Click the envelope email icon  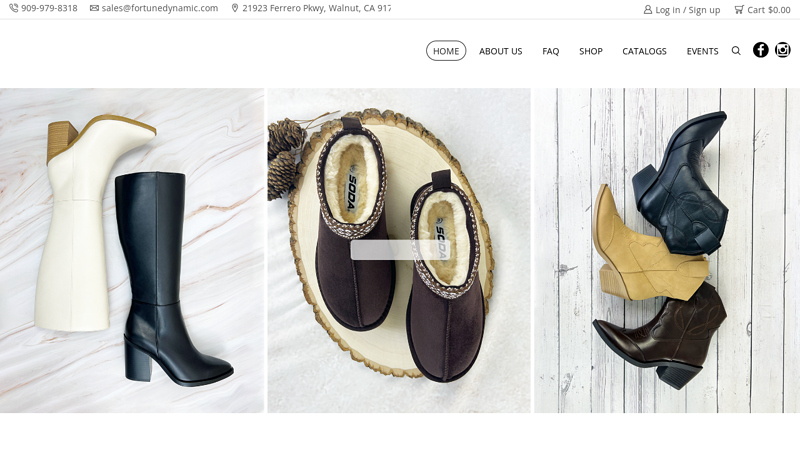[94, 8]
